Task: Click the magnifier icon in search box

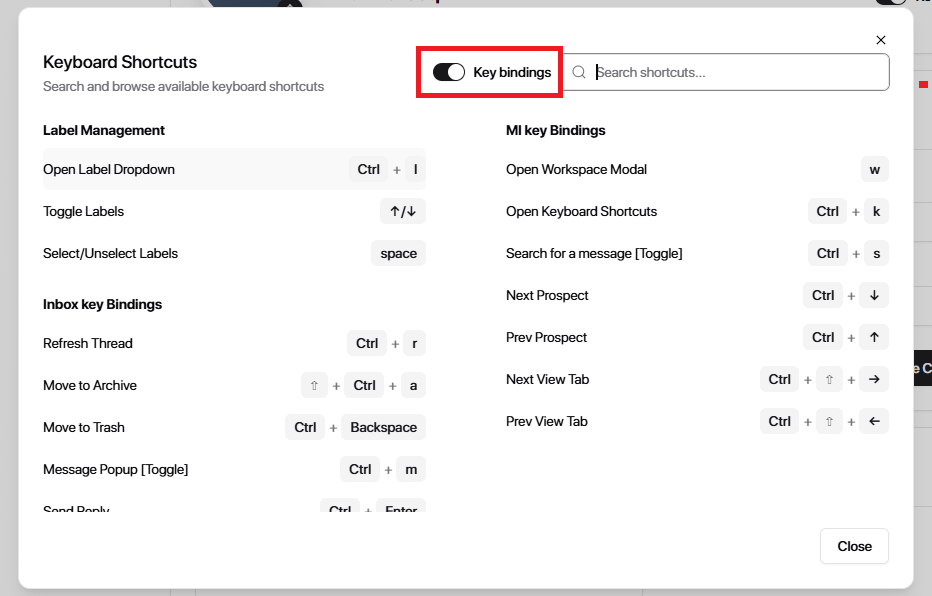Action: click(x=579, y=72)
